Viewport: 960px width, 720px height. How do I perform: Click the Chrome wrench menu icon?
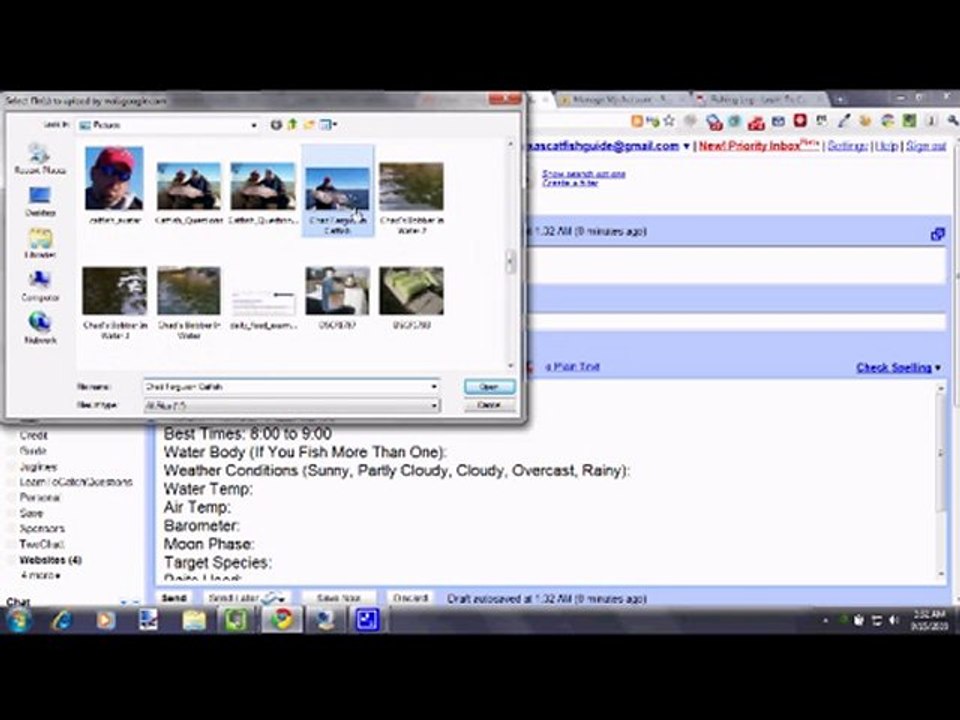point(953,121)
